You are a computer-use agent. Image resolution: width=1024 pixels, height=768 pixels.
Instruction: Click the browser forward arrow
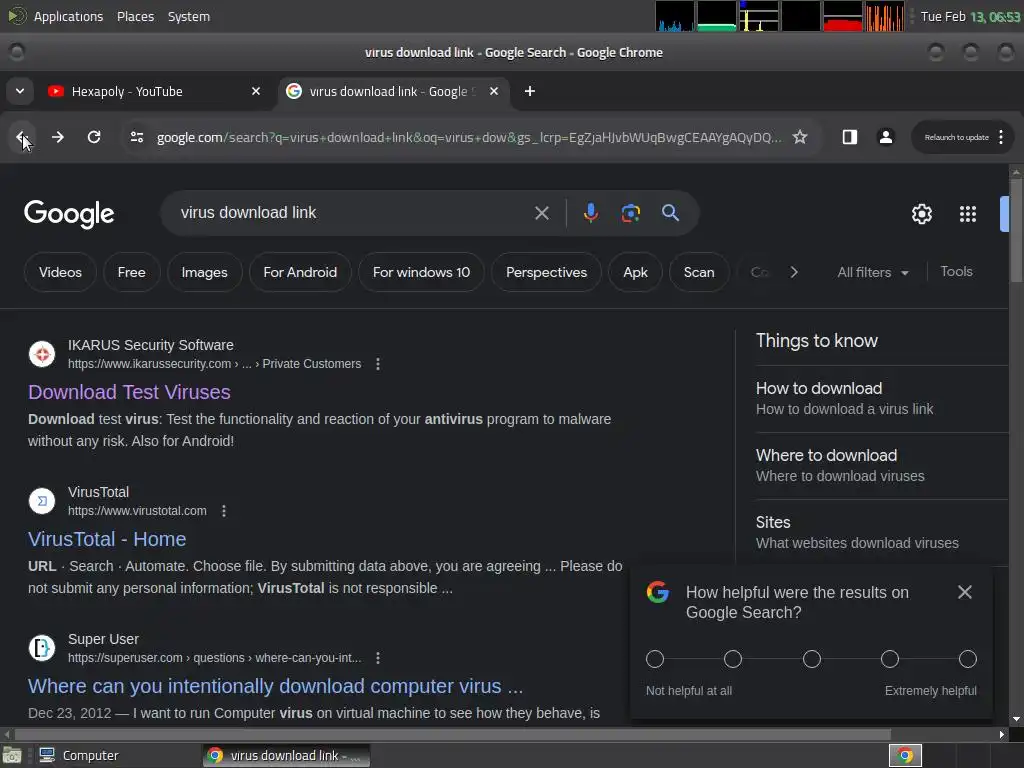pyautogui.click(x=57, y=137)
